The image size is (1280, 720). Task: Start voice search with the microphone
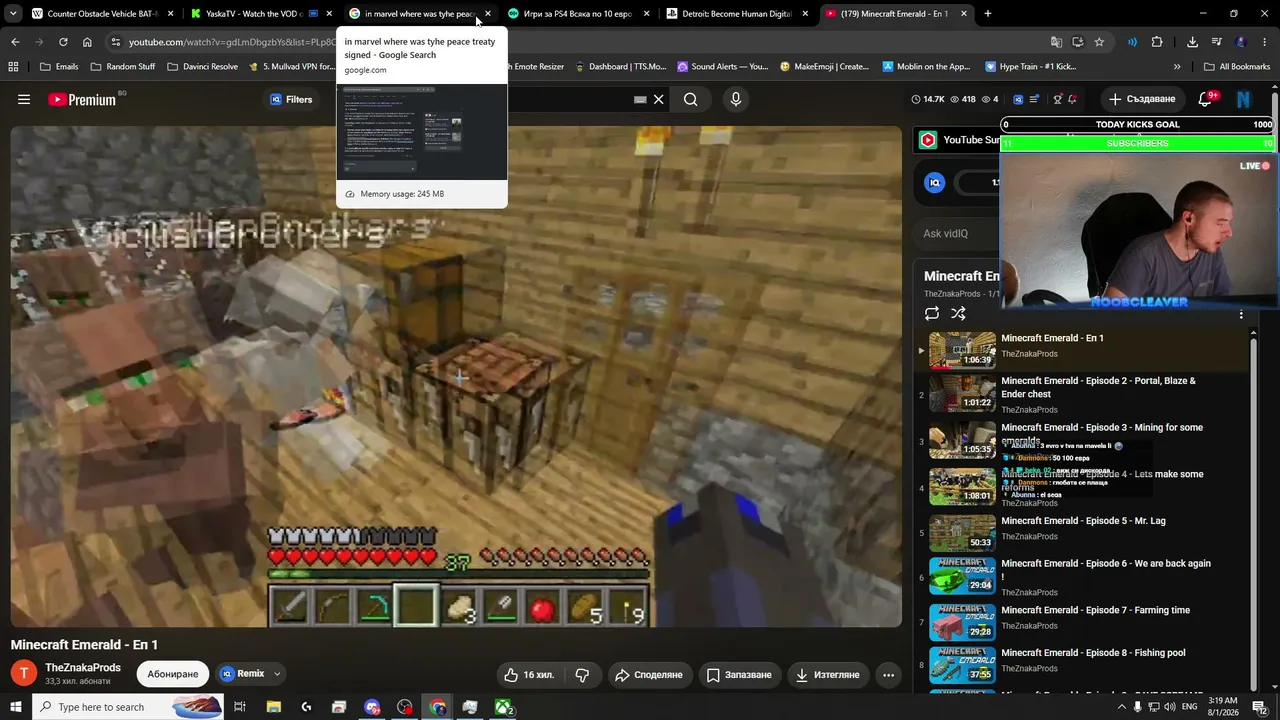(x=736, y=99)
